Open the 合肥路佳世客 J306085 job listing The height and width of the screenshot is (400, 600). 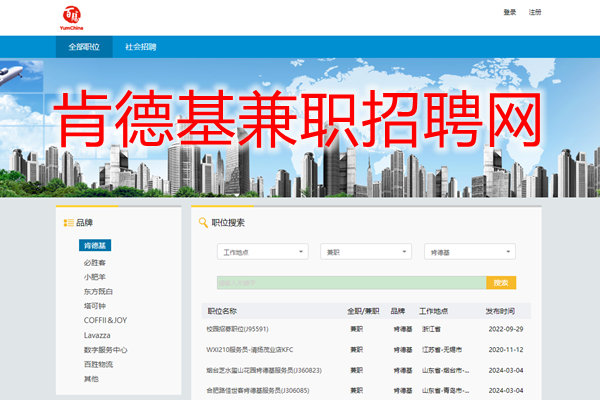[x=258, y=390]
